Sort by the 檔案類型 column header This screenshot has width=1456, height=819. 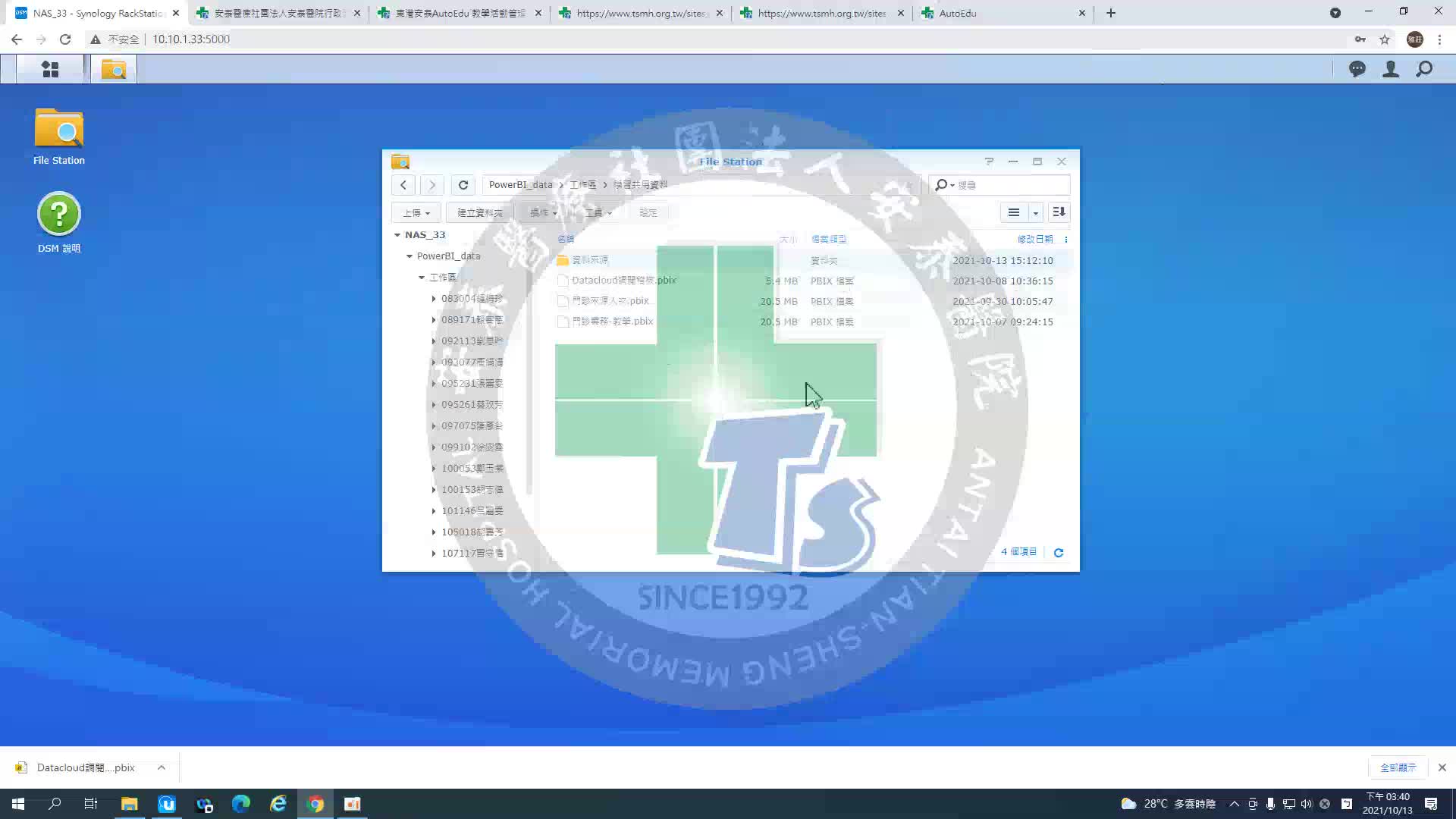click(x=829, y=240)
